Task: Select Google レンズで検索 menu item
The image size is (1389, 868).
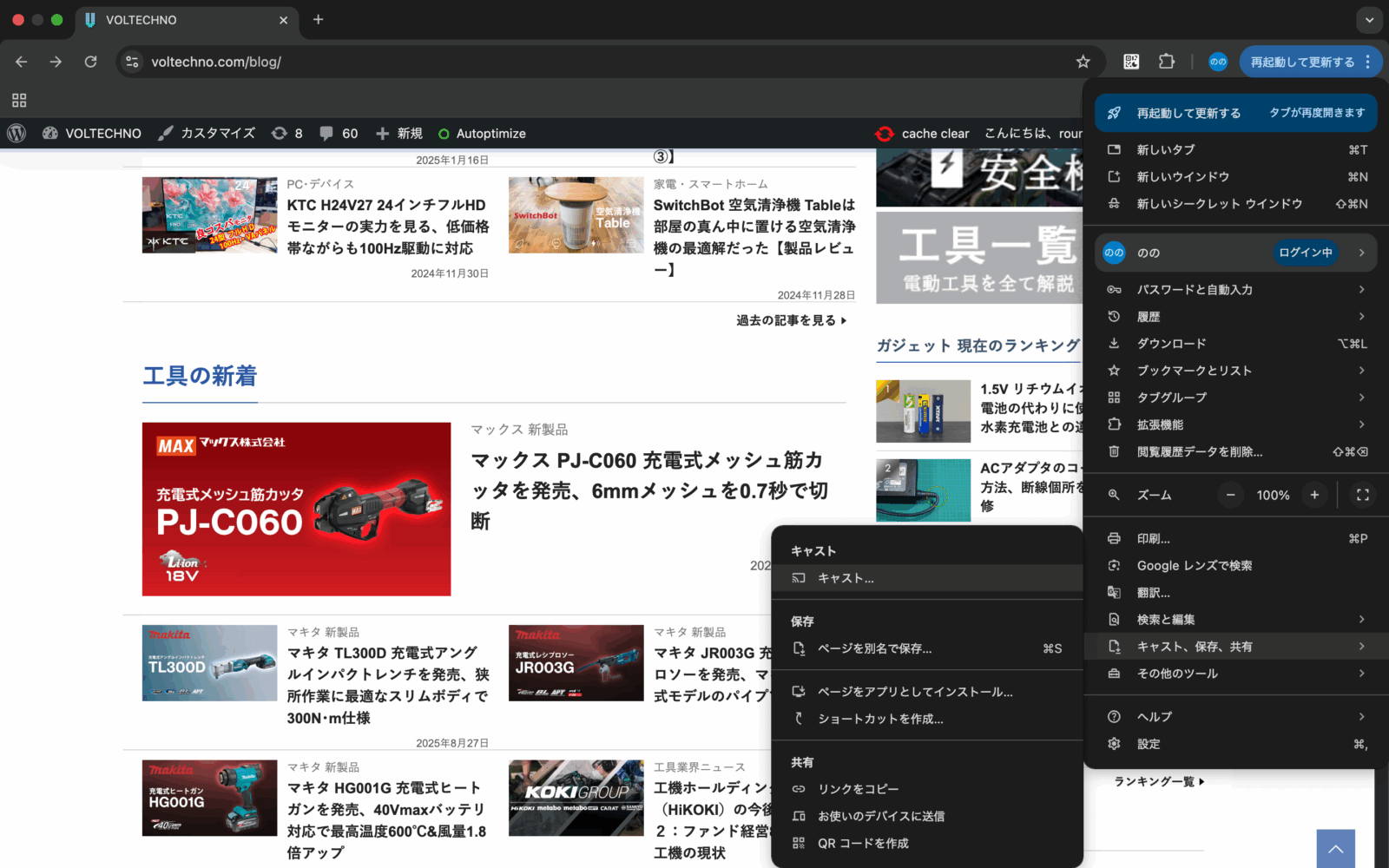Action: (x=1236, y=565)
